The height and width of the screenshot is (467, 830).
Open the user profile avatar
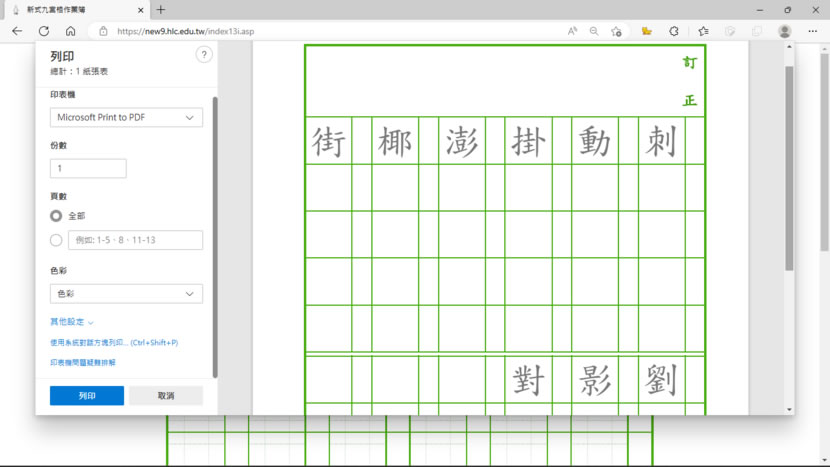(x=784, y=31)
